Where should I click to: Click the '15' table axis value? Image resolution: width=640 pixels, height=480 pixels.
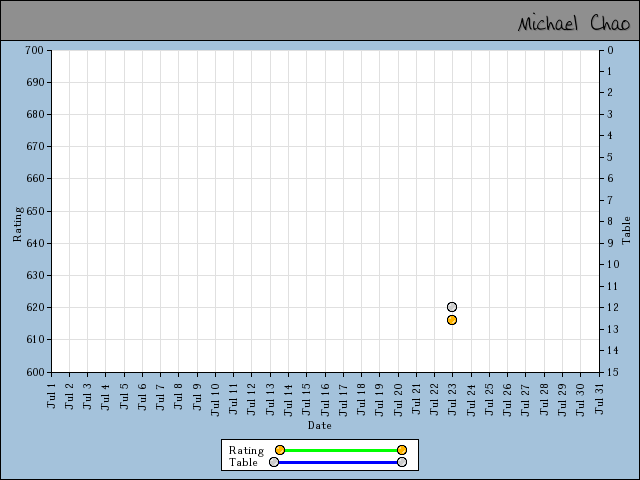[613, 372]
